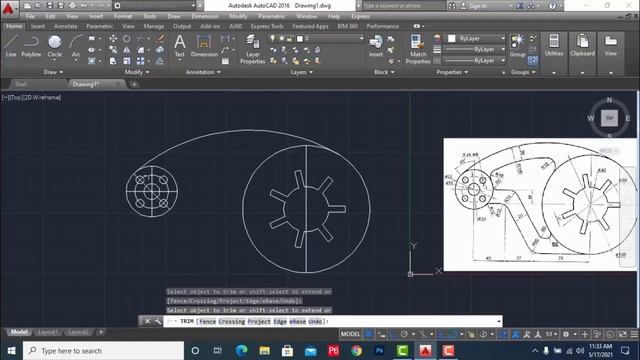Expand the Annotation panel
The height and width of the screenshot is (360, 640).
[203, 72]
